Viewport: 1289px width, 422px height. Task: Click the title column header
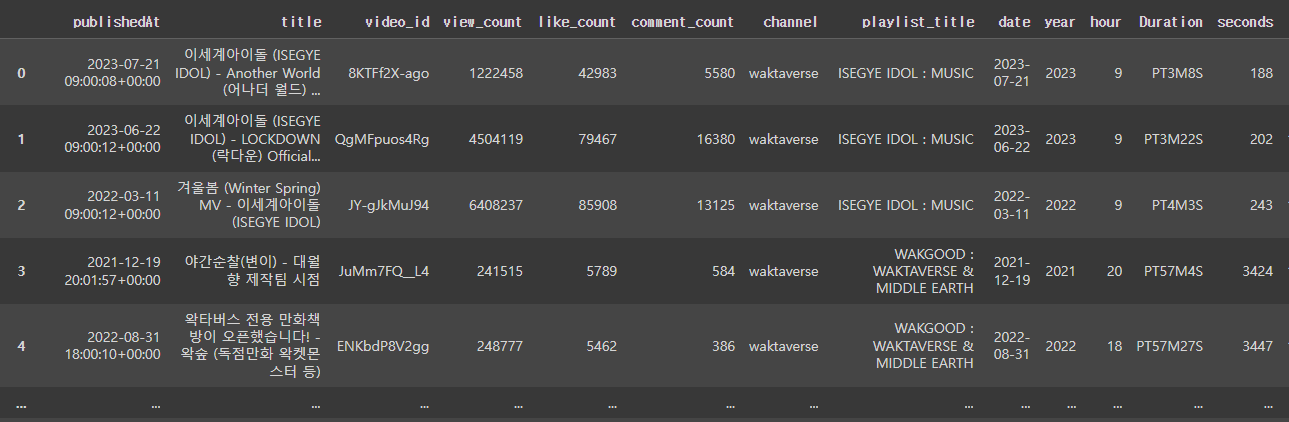click(x=301, y=22)
